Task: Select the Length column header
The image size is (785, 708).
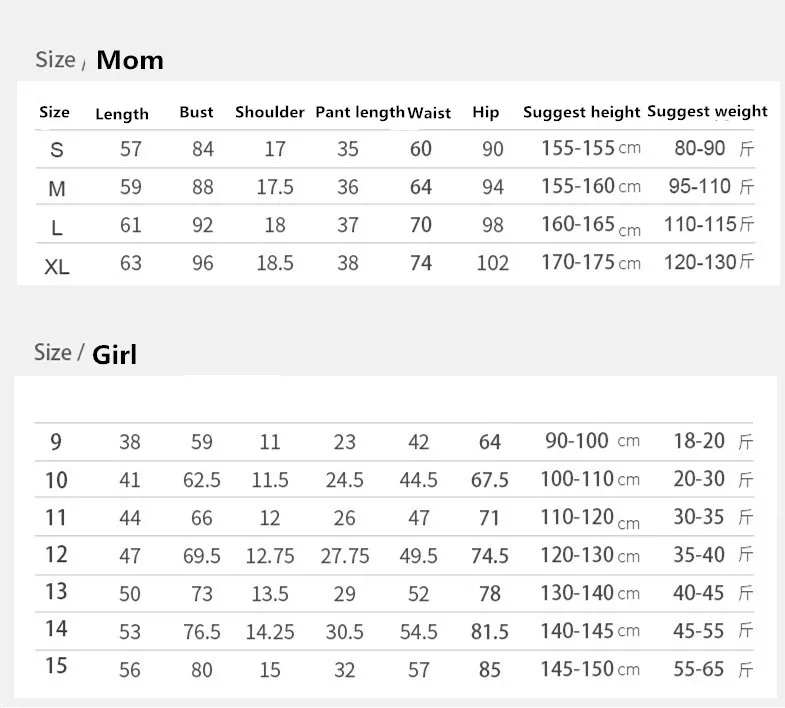Action: (122, 114)
